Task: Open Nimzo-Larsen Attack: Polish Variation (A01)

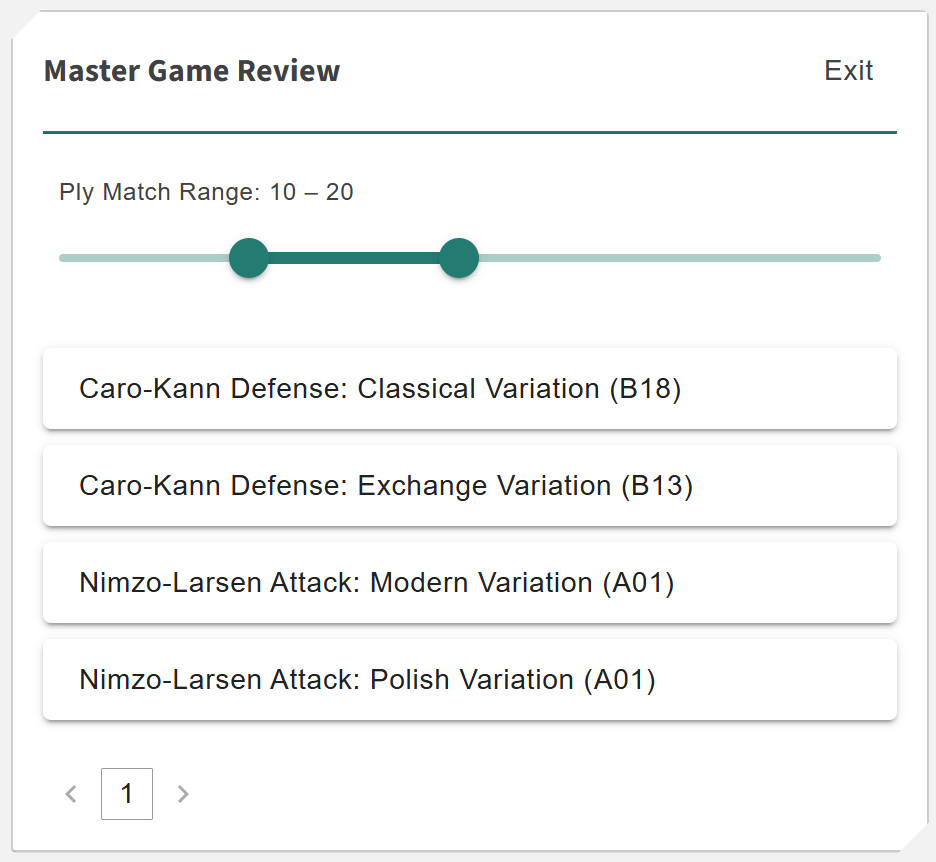Action: click(x=469, y=680)
